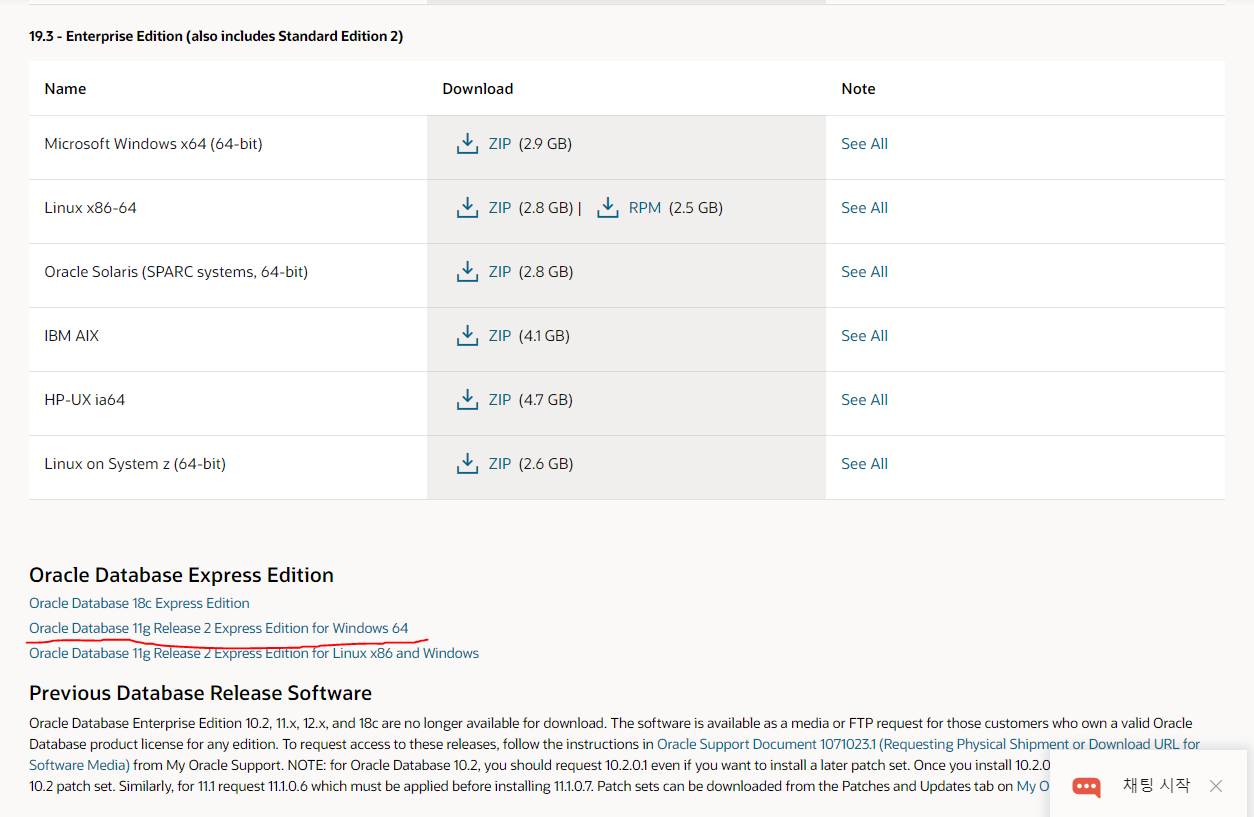Download the Linux x86-64 RPM link

pyautogui.click(x=645, y=208)
